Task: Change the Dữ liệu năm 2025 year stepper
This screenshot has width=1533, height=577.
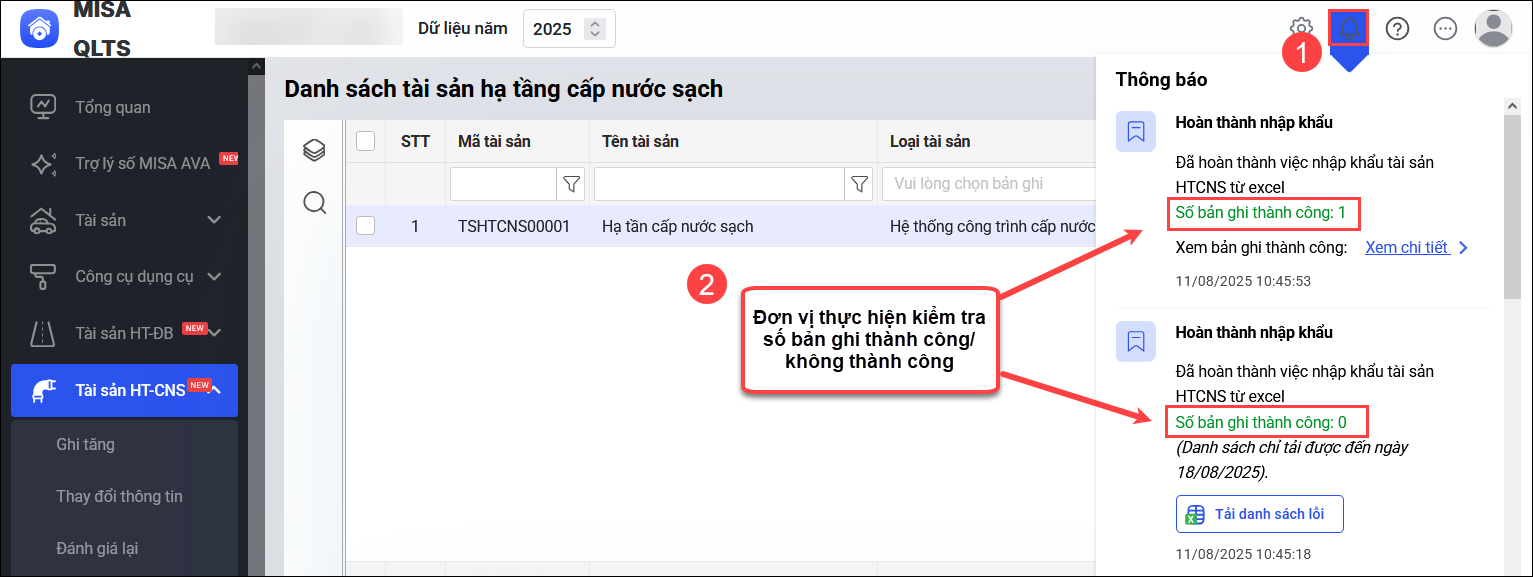Action: tap(594, 29)
